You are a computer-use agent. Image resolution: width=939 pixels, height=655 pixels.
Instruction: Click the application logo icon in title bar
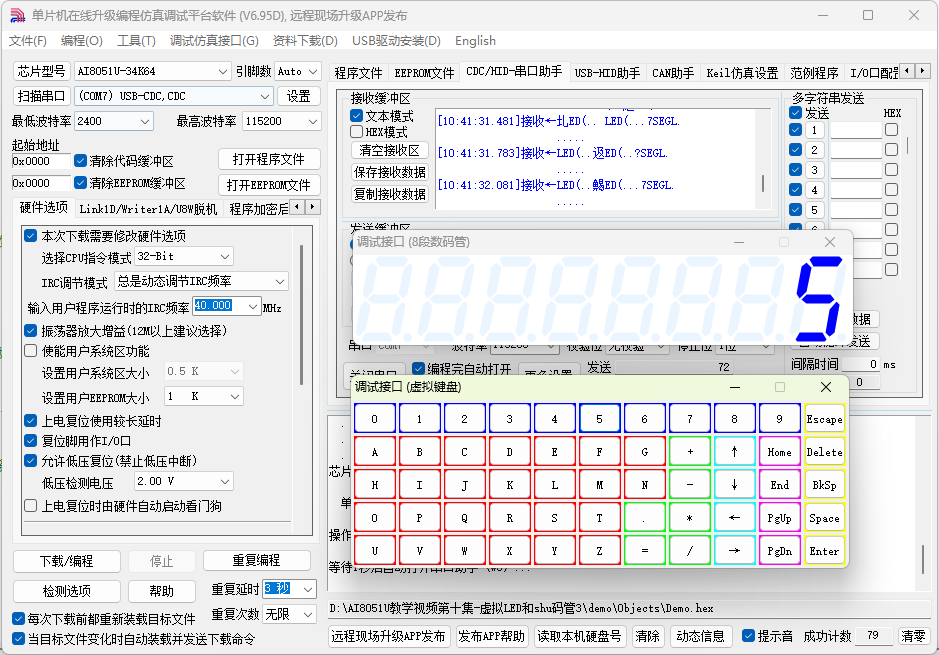pyautogui.click(x=17, y=16)
